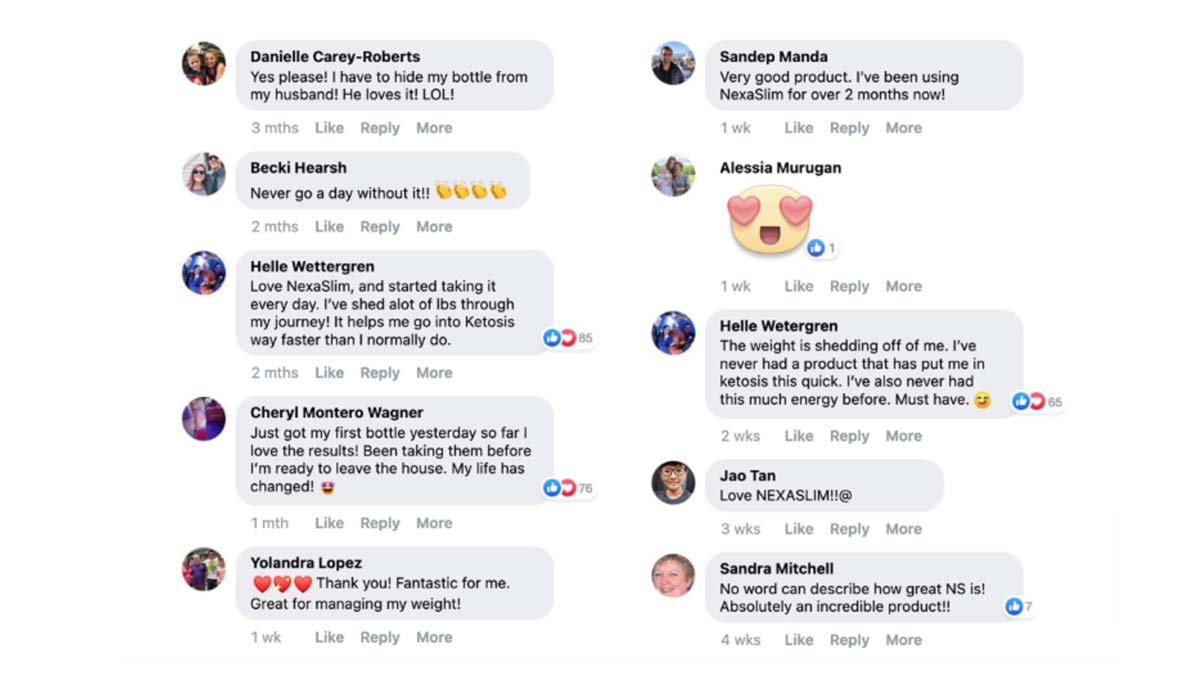Screen dimensions: 1200x675
Task: Open Danielle Carey-Roberts' profile picture
Action: 204,64
